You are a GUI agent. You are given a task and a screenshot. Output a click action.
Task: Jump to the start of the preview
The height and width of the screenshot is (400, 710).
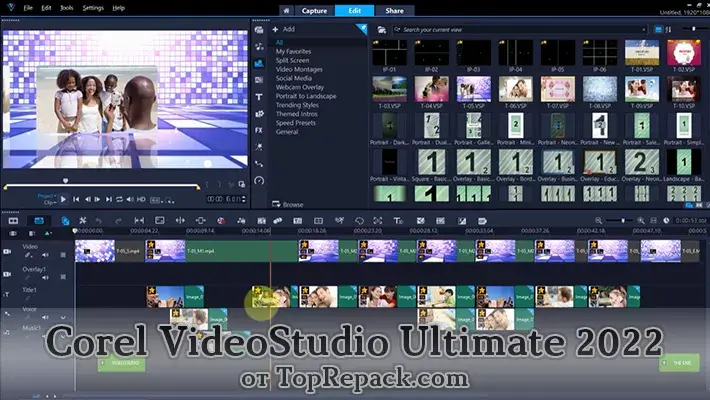(x=76, y=199)
